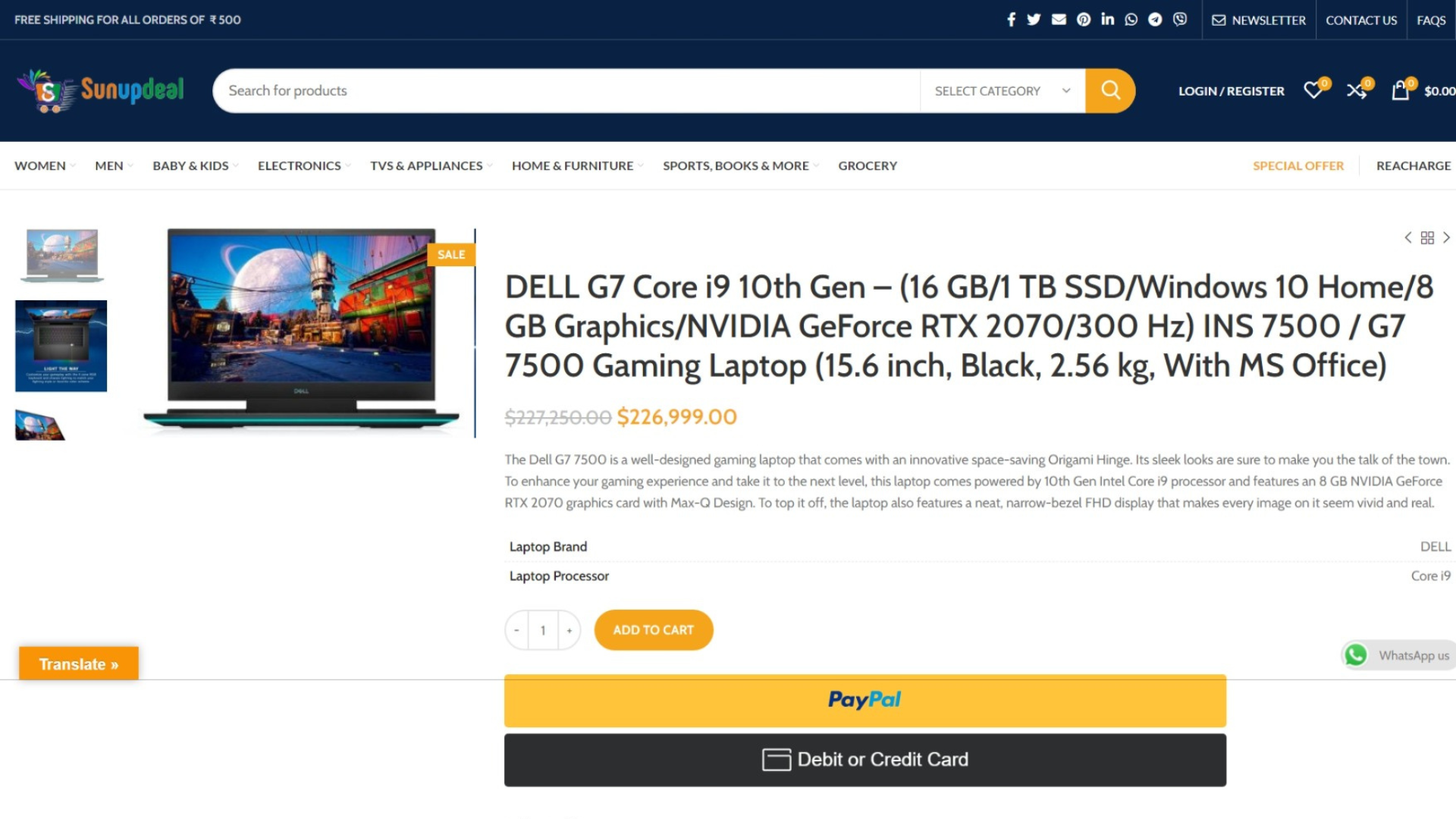Screen dimensions: 1456x819
Task: Click the orange search magnifier button
Action: (x=1110, y=91)
